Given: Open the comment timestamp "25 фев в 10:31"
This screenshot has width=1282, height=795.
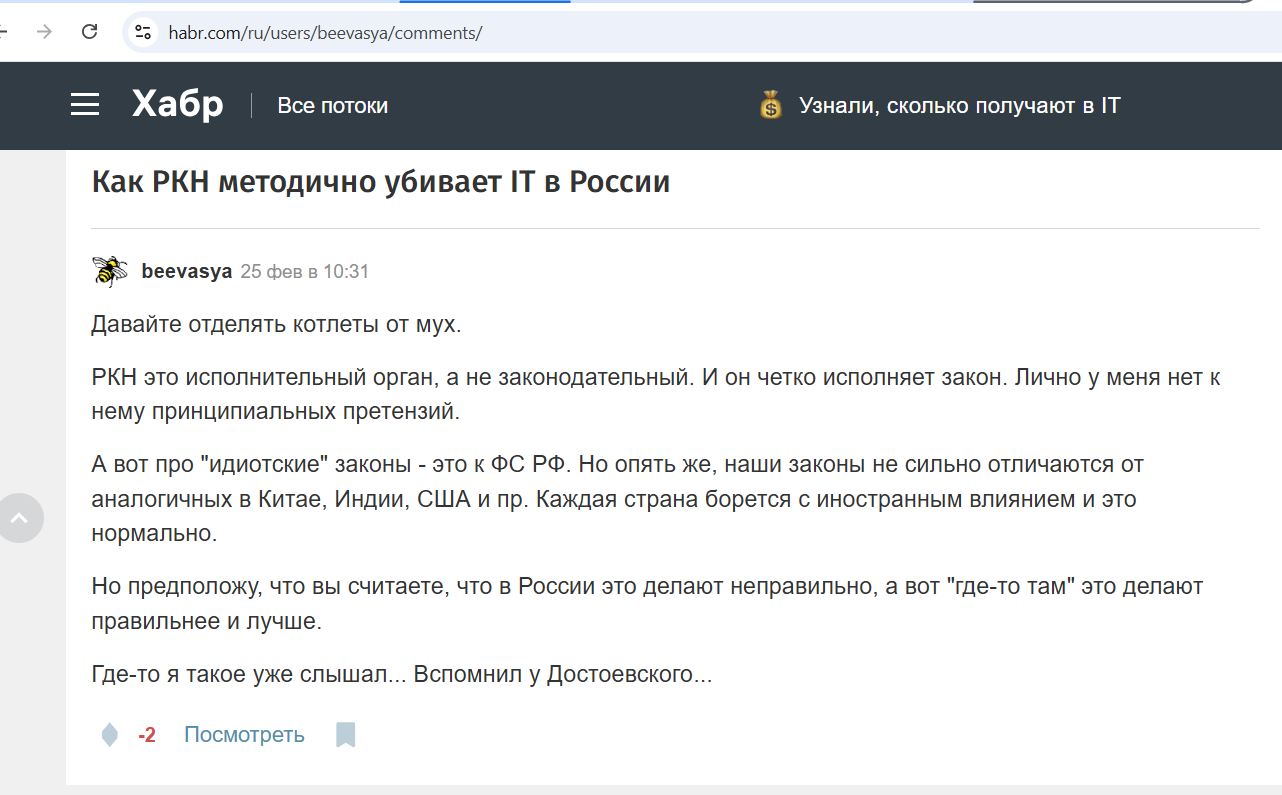Looking at the screenshot, I should (x=304, y=270).
